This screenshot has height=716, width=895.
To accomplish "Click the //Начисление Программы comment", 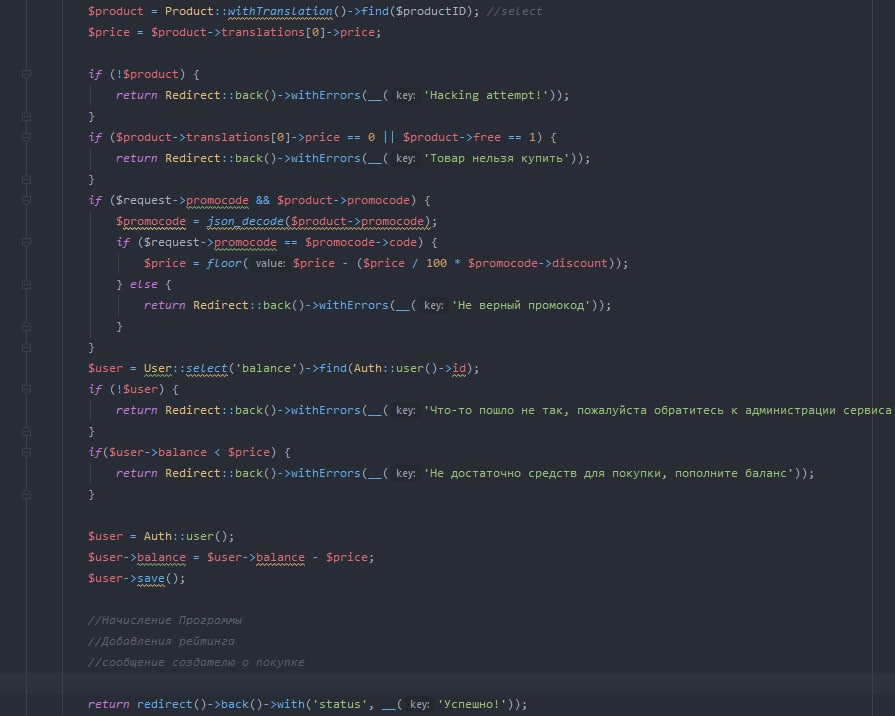I will pos(165,620).
